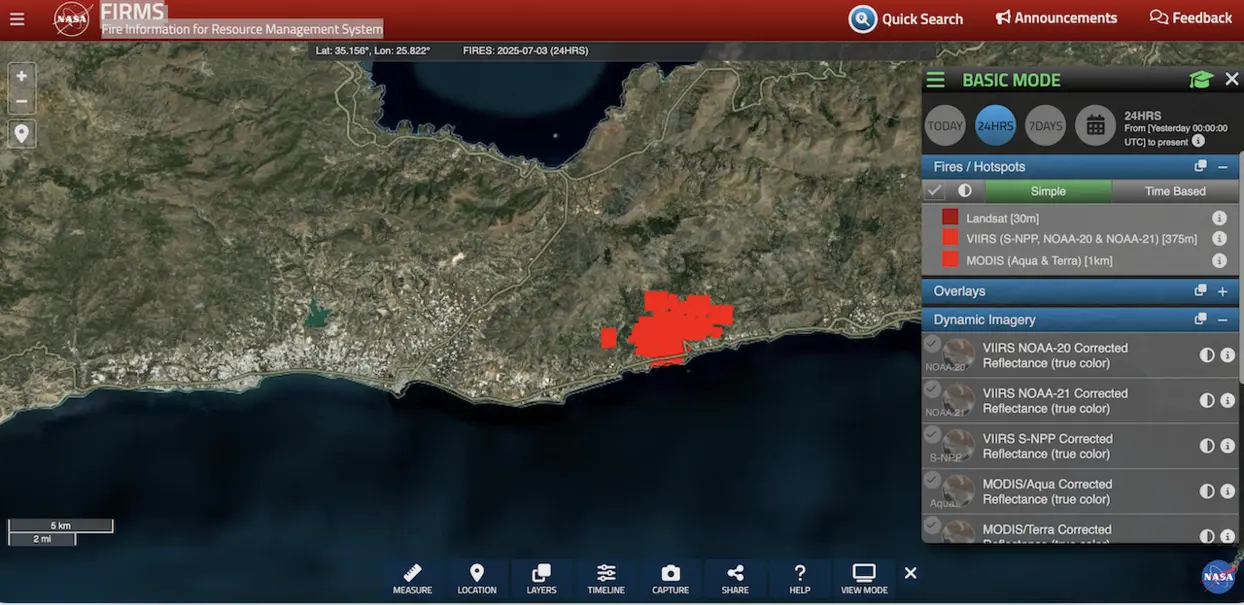Viewport: 1244px width, 605px height.
Task: Enable MODIS/Aqua Corrected Reflectance layer
Action: point(932,481)
